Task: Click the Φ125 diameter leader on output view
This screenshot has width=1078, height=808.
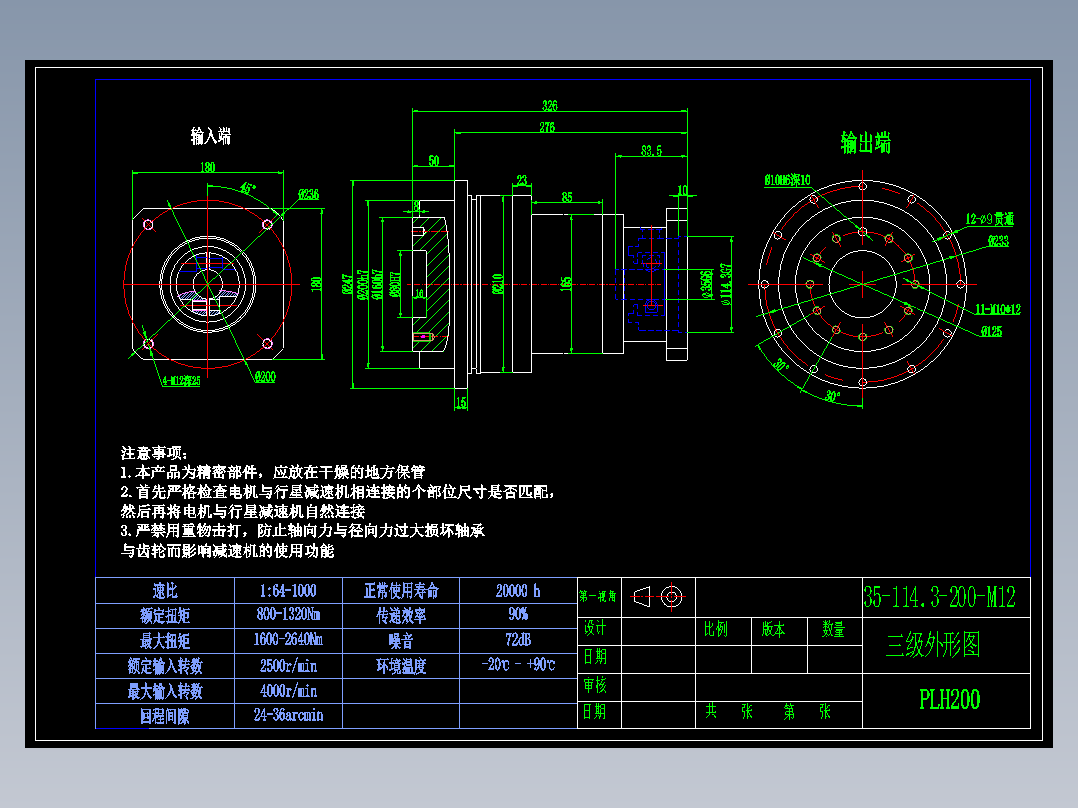Action: (991, 331)
